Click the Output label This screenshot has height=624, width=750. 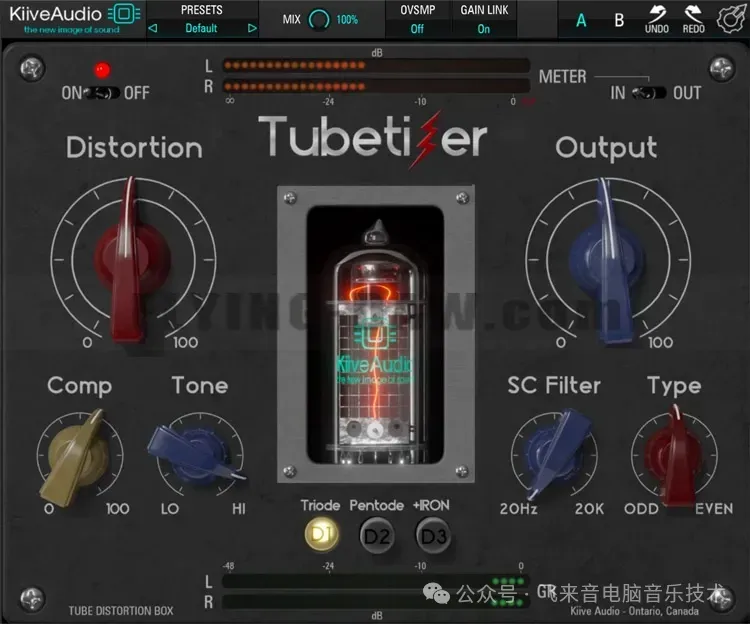pyautogui.click(x=607, y=147)
